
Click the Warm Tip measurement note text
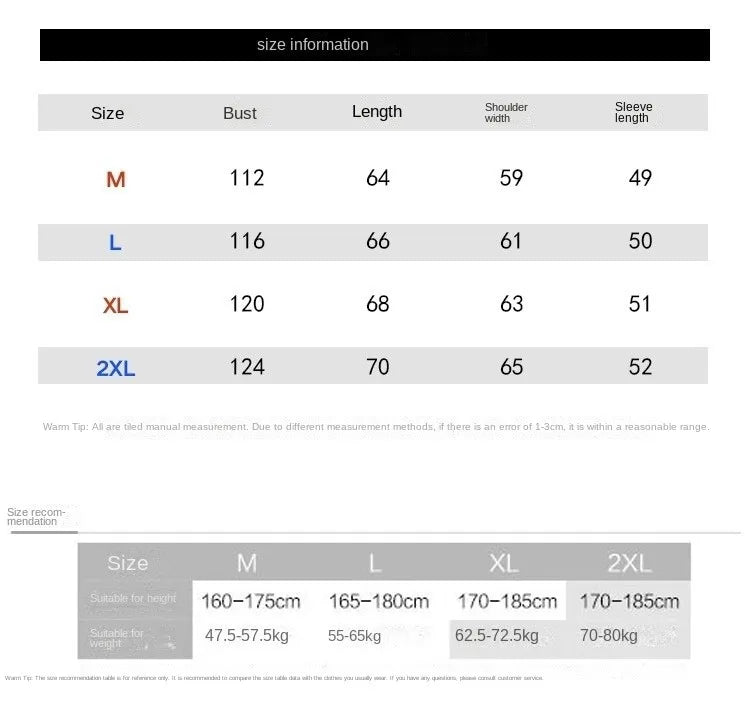[x=376, y=427]
